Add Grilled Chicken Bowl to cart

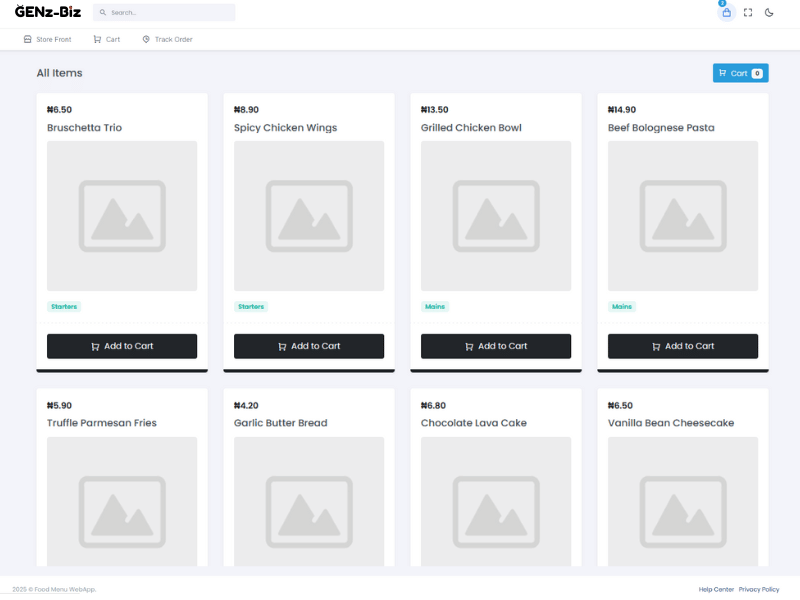[x=496, y=346]
